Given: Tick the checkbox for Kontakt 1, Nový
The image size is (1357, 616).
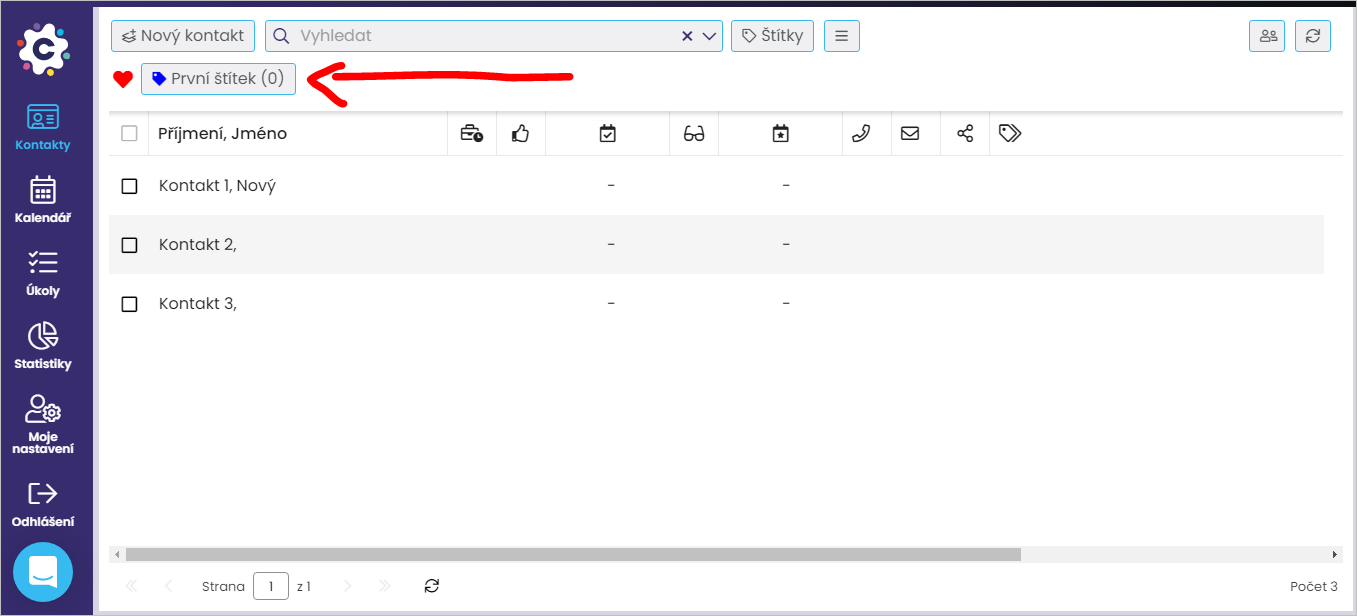Looking at the screenshot, I should 129,186.
